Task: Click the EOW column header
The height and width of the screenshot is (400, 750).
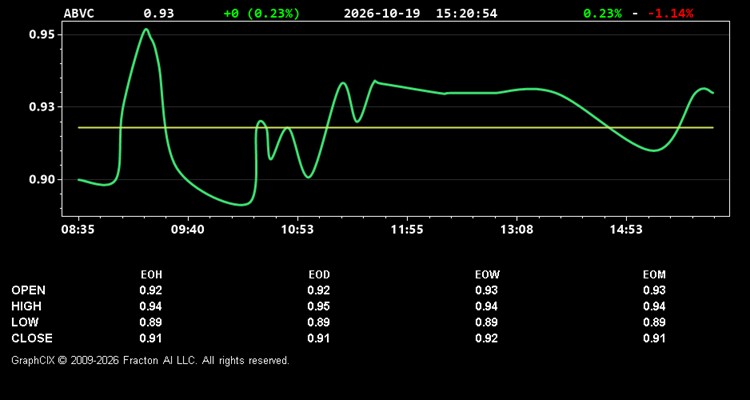Action: pos(487,275)
